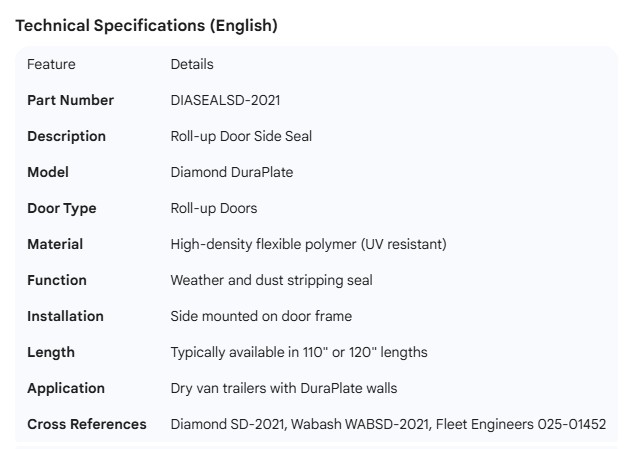Click the Part Number row label
The height and width of the screenshot is (449, 629).
70,100
